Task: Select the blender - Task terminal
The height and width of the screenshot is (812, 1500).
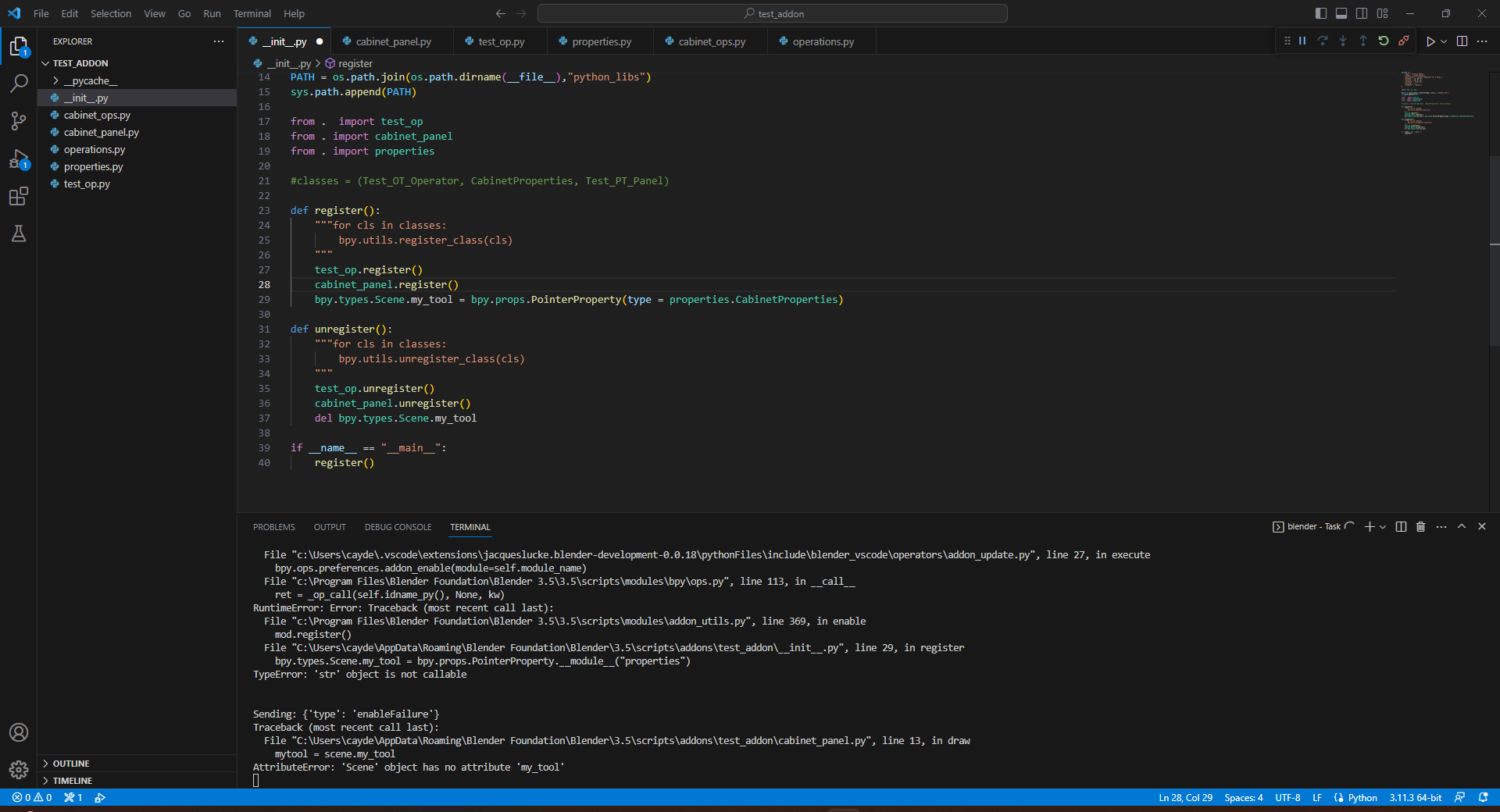Action: 1312,526
